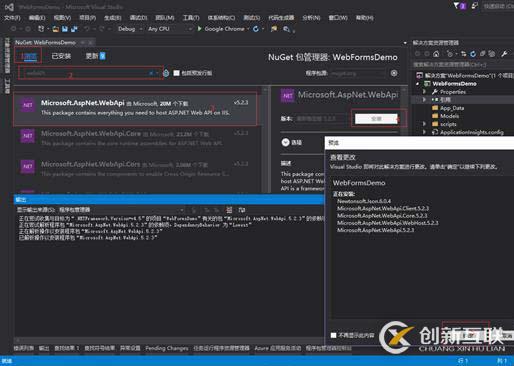Click the Solution Explorer pending changes filter icon
Image resolution: width=514 pixels, height=366 pixels.
(450, 54)
